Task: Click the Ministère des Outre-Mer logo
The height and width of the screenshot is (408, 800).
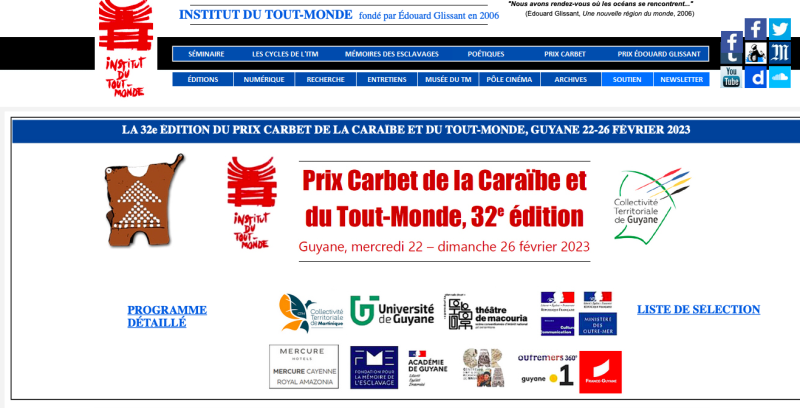Action: (x=598, y=313)
